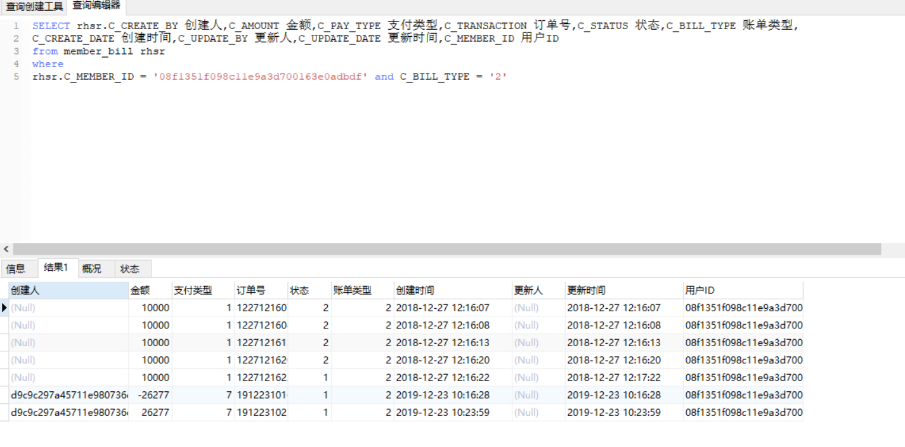Select the -26277 amount cell

[x=152, y=394]
